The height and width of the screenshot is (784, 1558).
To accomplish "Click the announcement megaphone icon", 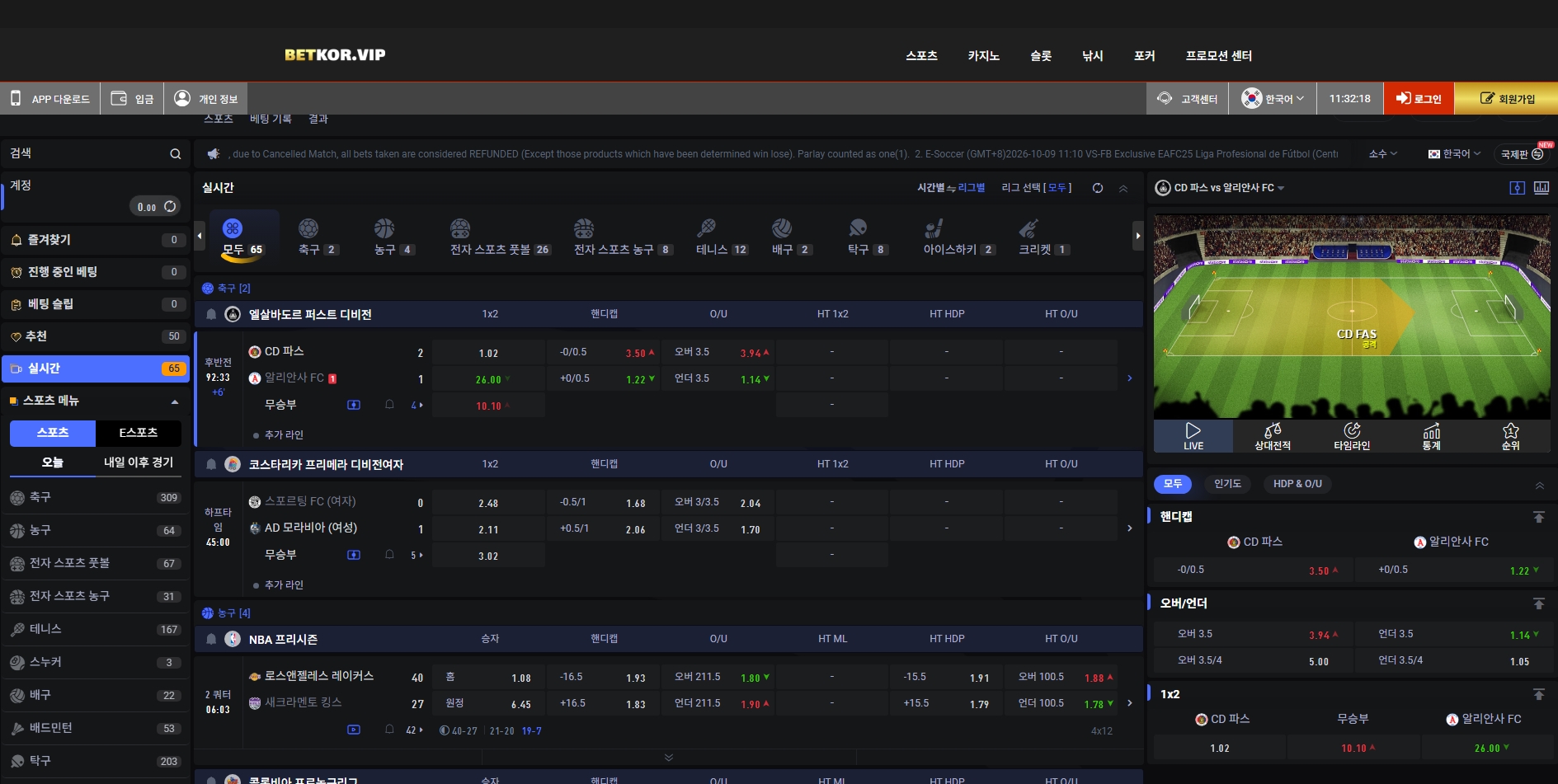I will point(213,154).
